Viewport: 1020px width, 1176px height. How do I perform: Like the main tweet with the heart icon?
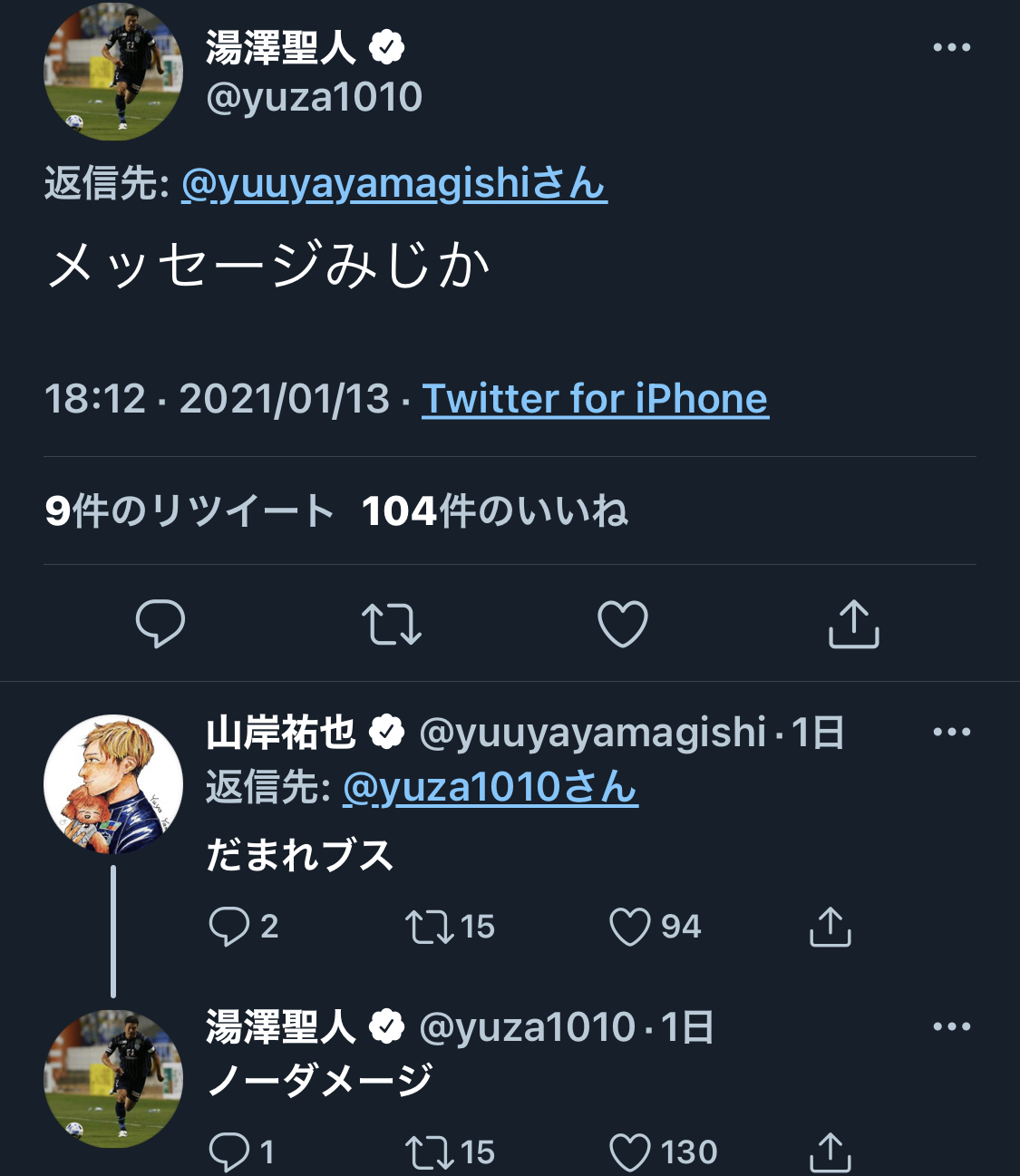point(623,624)
